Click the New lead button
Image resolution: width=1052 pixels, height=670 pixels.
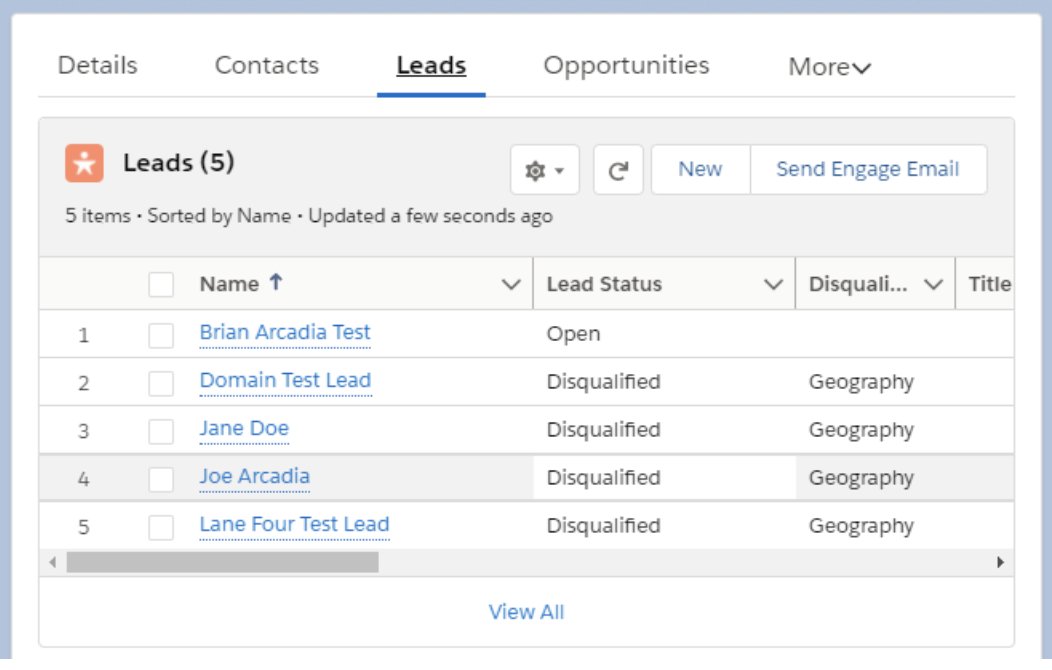coord(700,170)
